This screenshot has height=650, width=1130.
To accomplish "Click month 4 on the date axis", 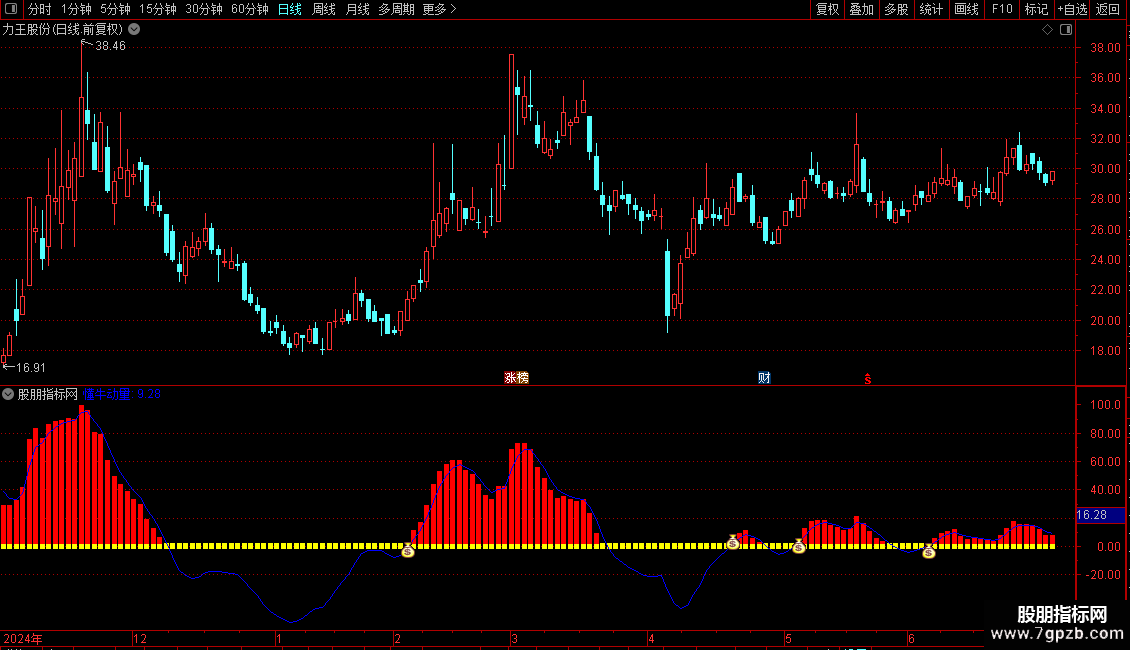I will [x=651, y=638].
